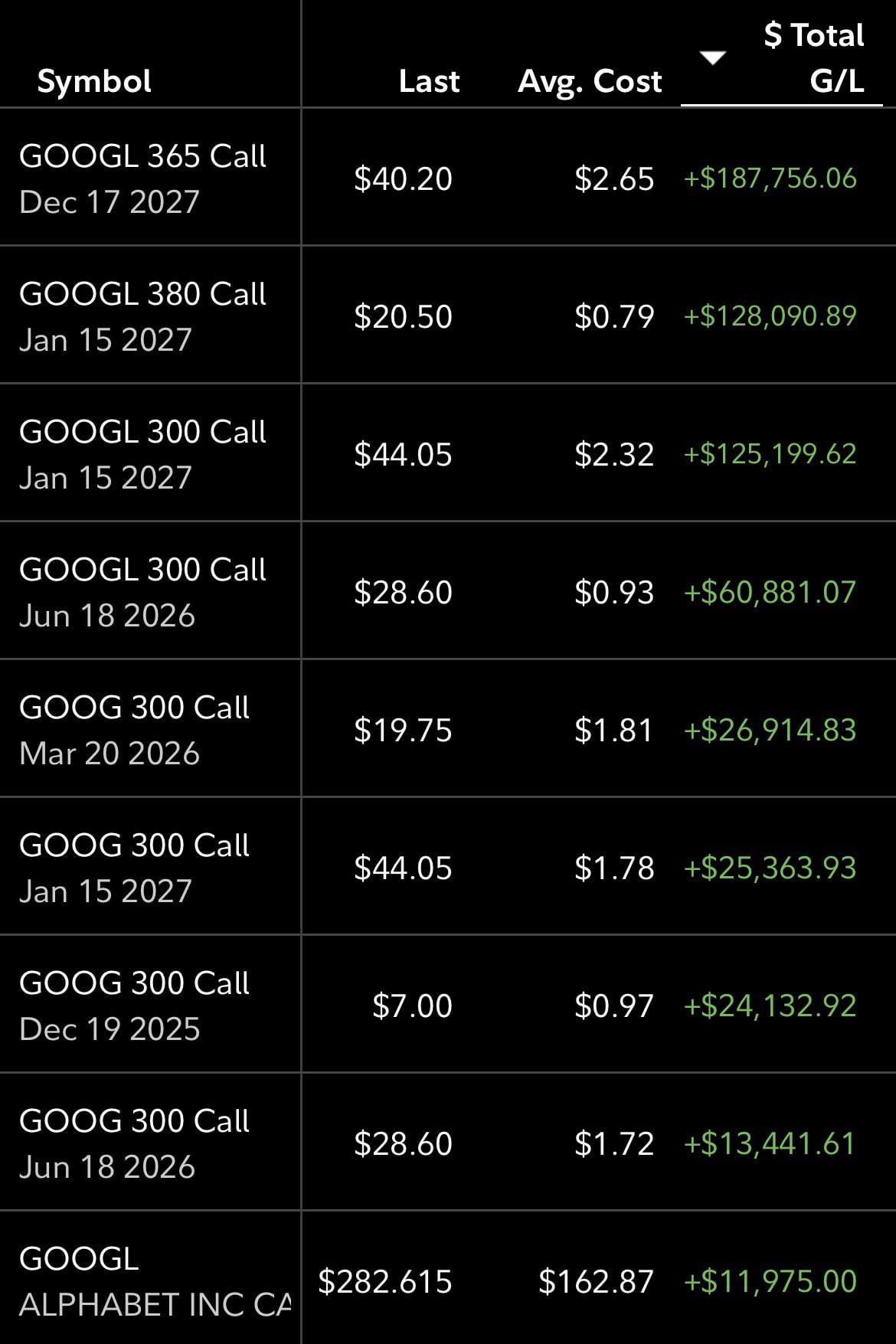Select GOOG 300 Call Dec 19 2025
896x1344 pixels.
click(135, 1006)
